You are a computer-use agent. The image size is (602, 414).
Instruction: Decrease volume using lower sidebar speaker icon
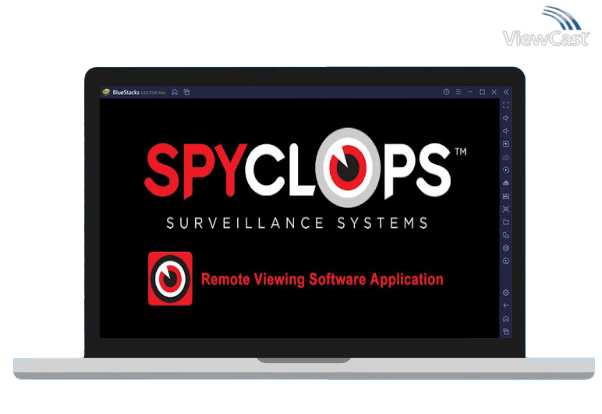(506, 131)
